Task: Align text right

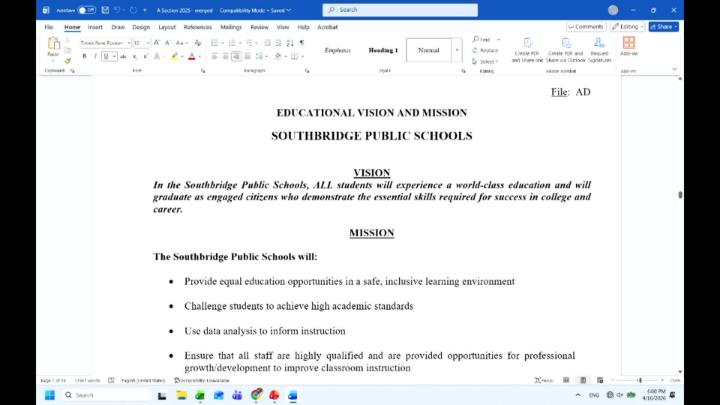Action: [236, 56]
